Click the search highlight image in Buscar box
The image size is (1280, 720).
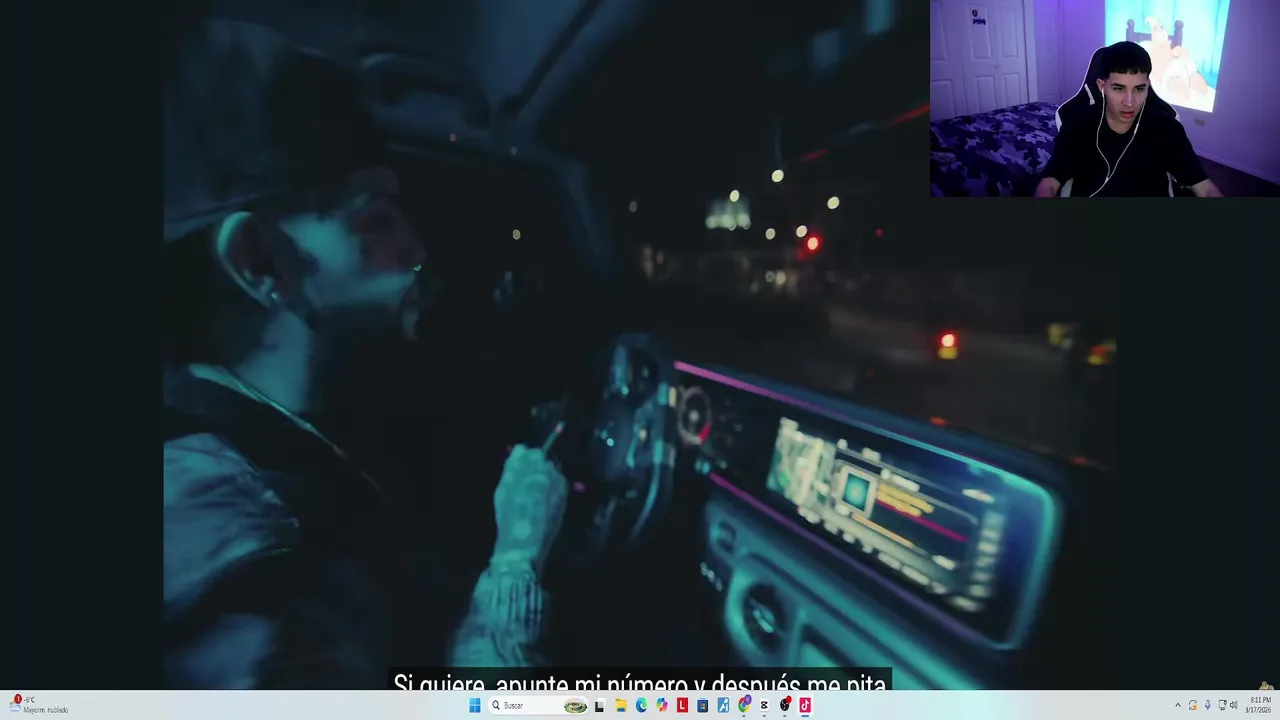coord(575,705)
